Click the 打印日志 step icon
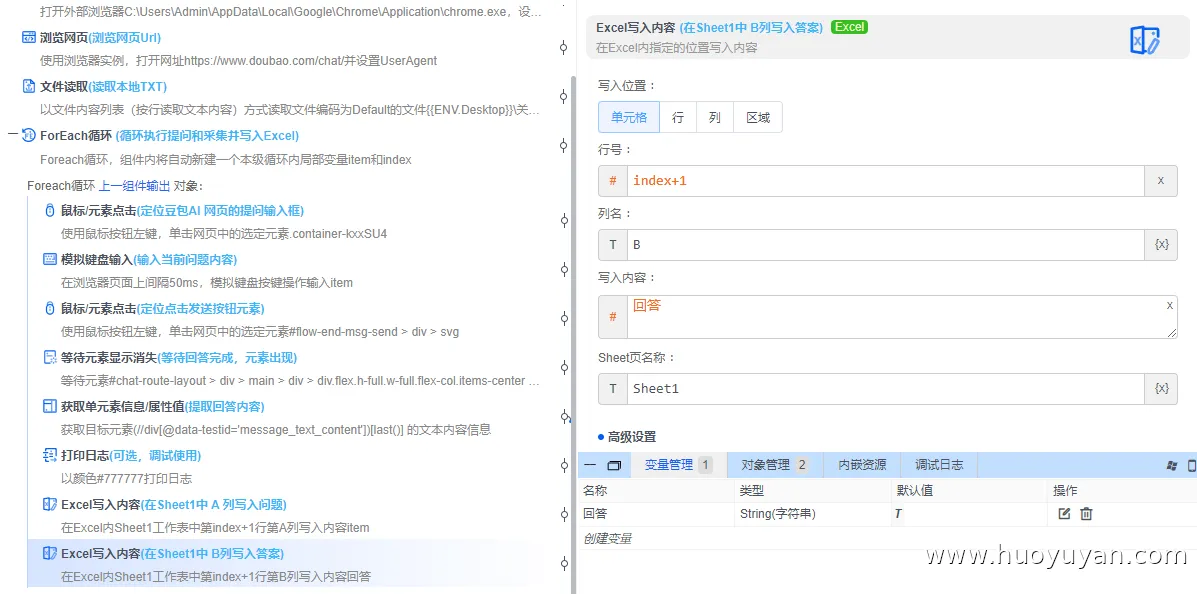 [50, 455]
